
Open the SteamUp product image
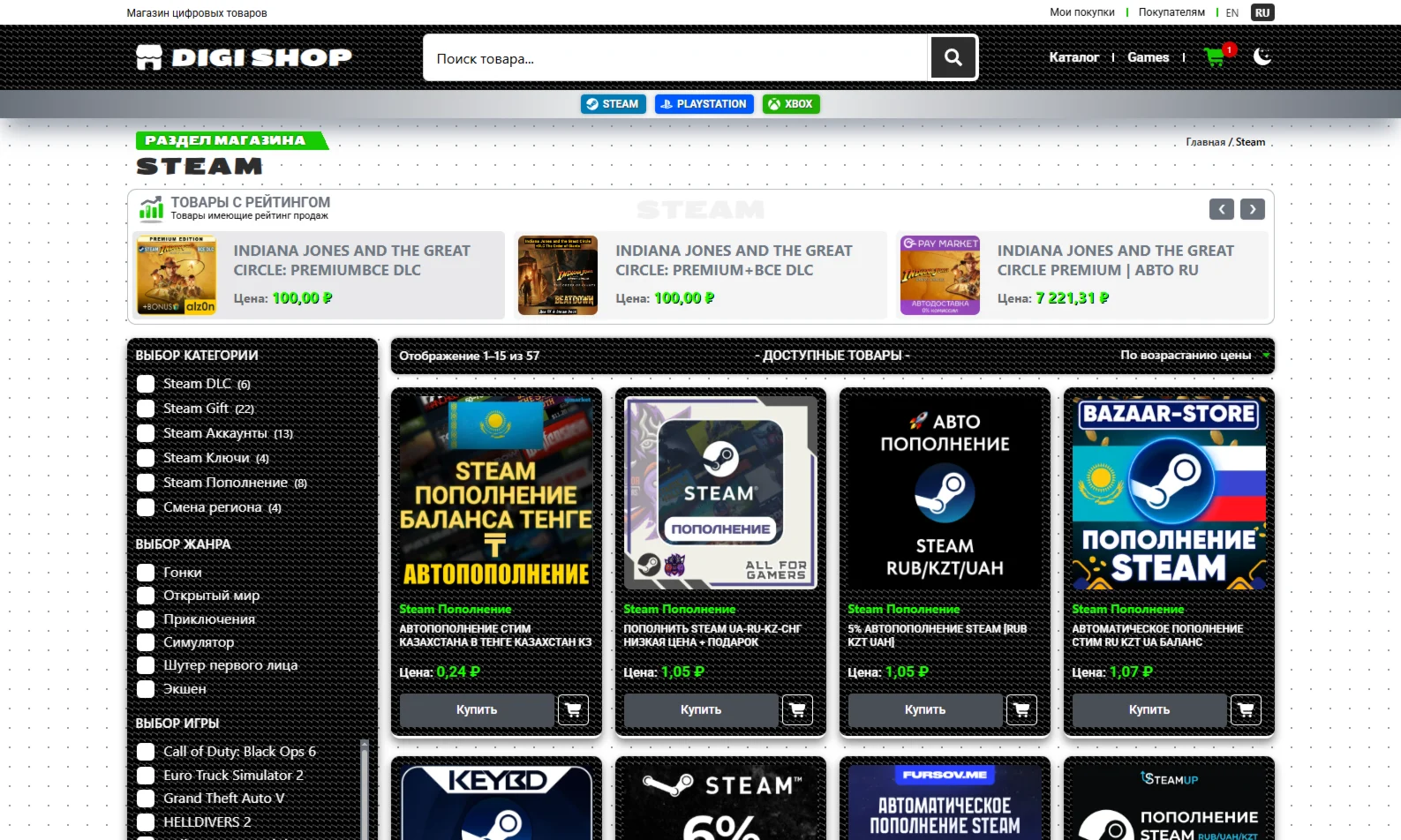[x=1169, y=802]
